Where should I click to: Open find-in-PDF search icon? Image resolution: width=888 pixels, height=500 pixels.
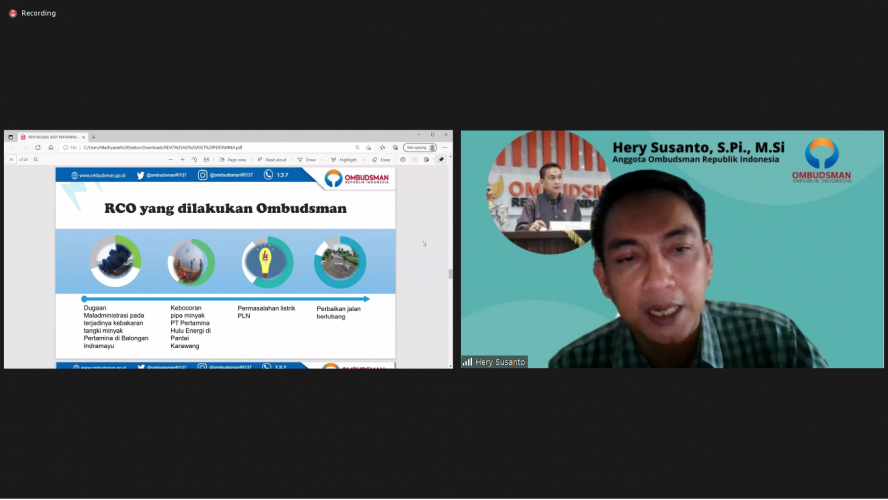point(36,159)
